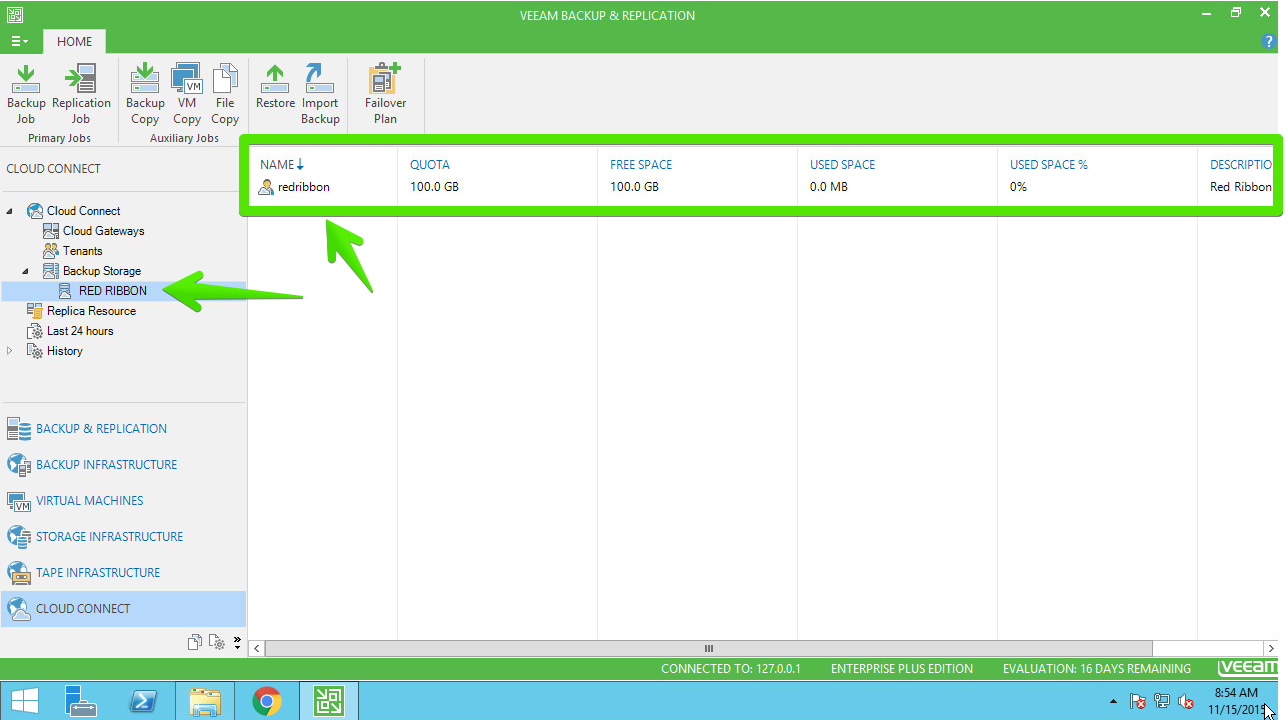The height and width of the screenshot is (720, 1288).
Task: Open the main application menu button
Action: [x=20, y=42]
